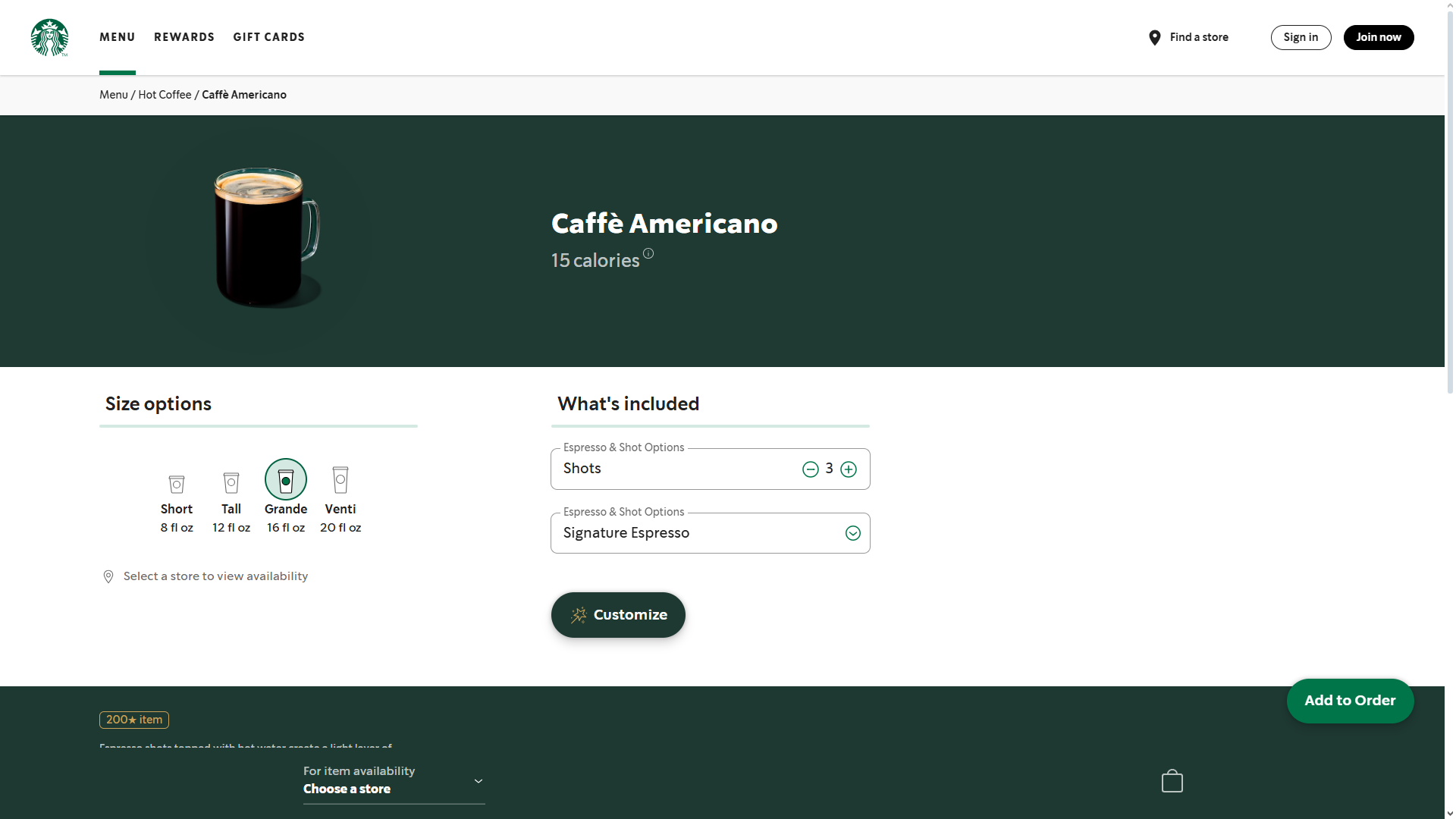Click Select a store to view availability
Screen dimensions: 1456x819
coord(206,576)
